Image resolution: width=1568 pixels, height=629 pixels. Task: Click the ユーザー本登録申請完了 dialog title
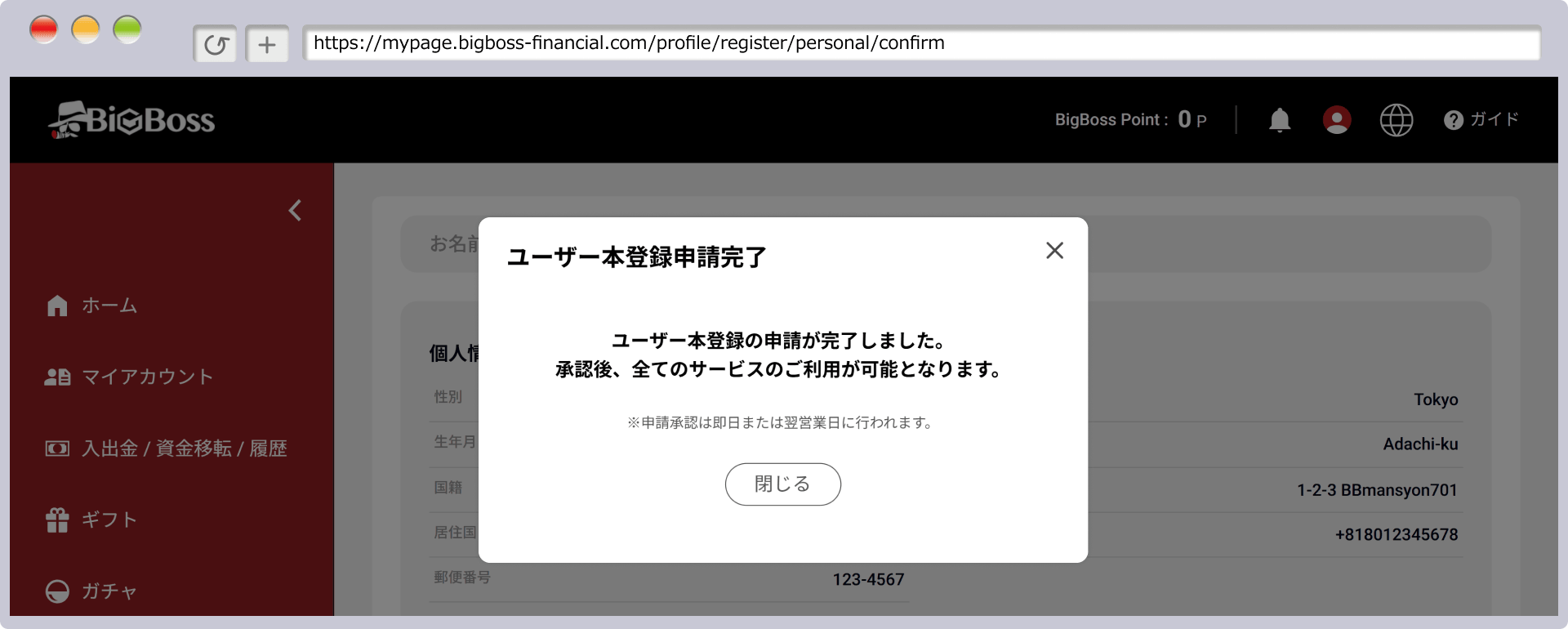[x=636, y=257]
